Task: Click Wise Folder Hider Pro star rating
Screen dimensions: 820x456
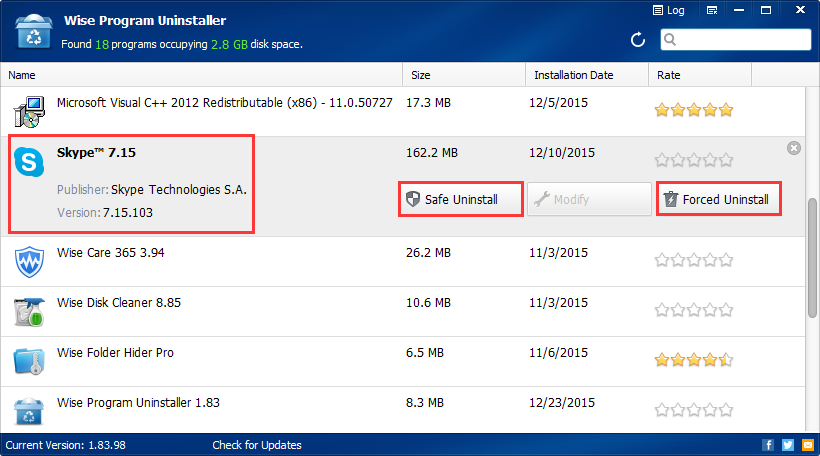Action: click(x=693, y=360)
